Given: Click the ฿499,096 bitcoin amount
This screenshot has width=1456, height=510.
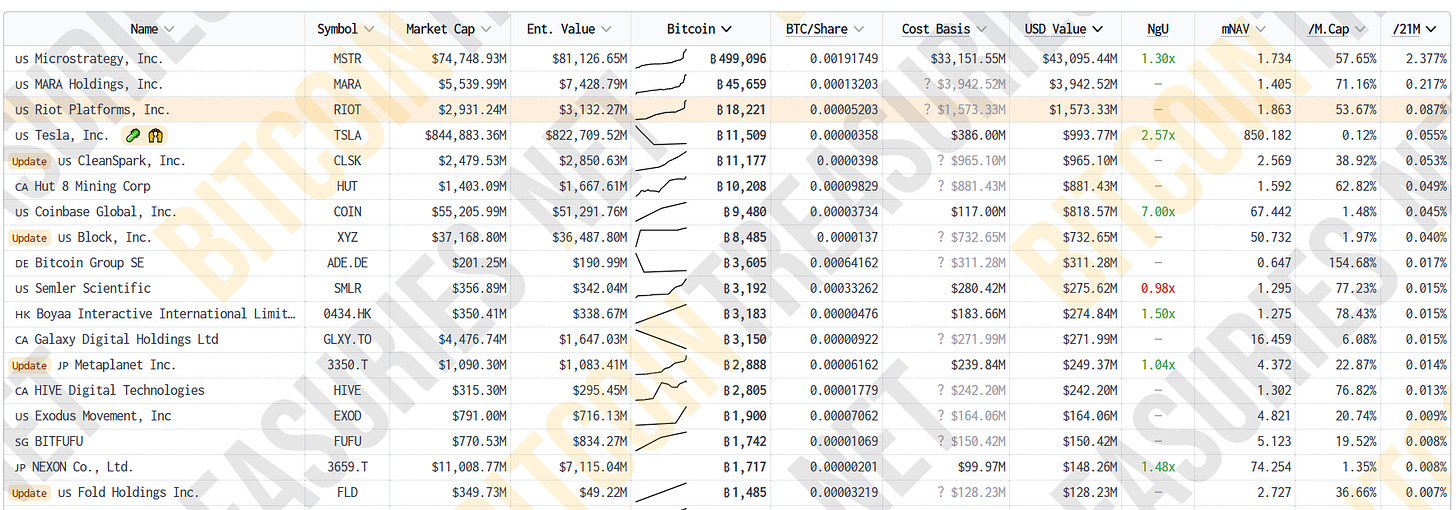Looking at the screenshot, I should click(x=738, y=59).
